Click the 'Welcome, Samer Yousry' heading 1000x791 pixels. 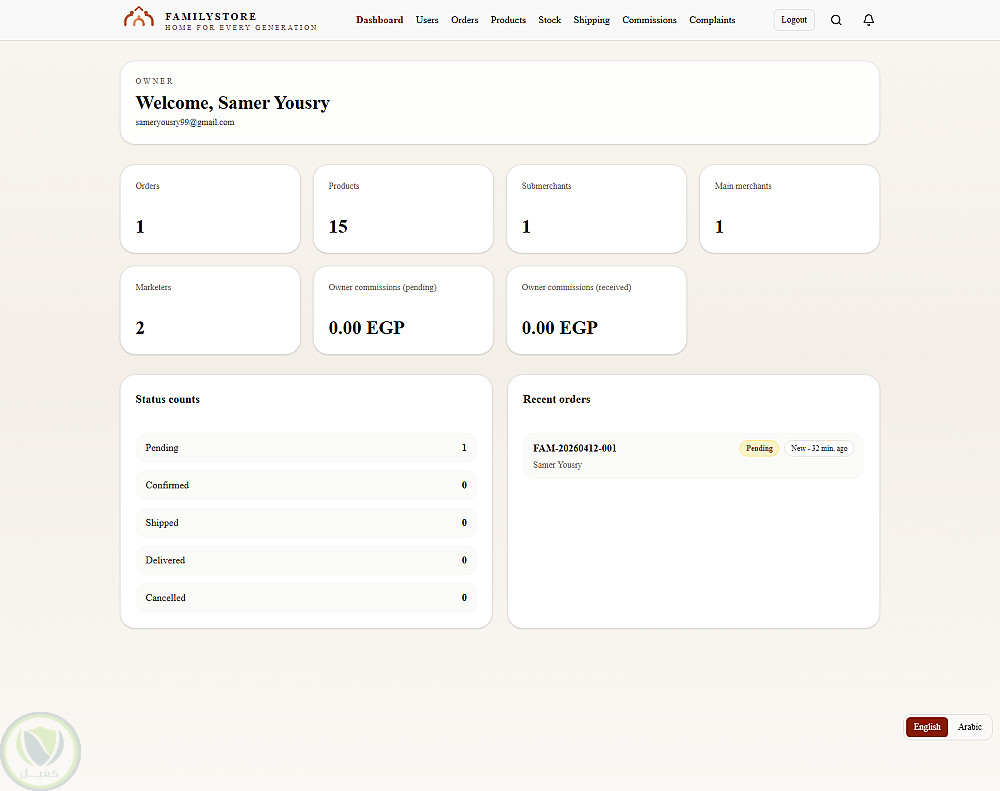point(233,103)
